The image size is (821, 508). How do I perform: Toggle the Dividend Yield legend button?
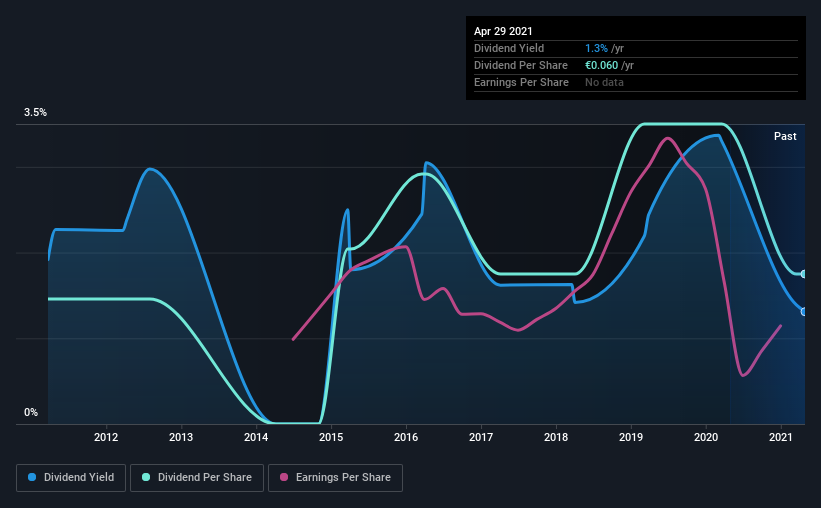tap(71, 478)
